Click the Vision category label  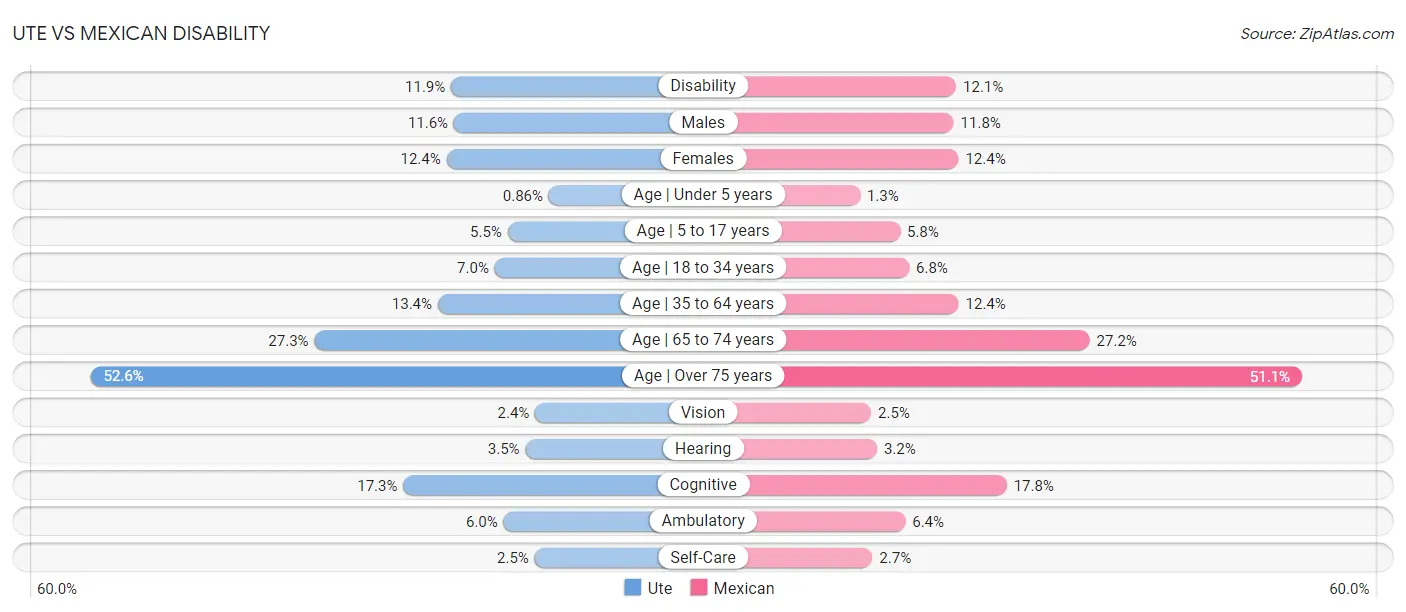703,412
